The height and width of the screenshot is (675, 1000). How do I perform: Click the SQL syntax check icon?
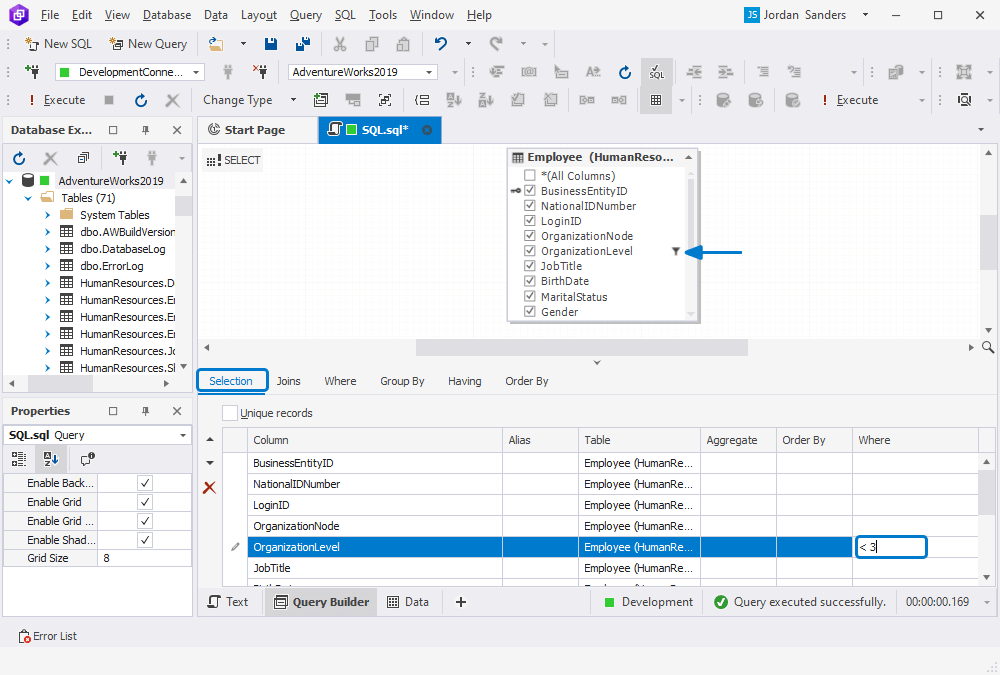click(657, 72)
